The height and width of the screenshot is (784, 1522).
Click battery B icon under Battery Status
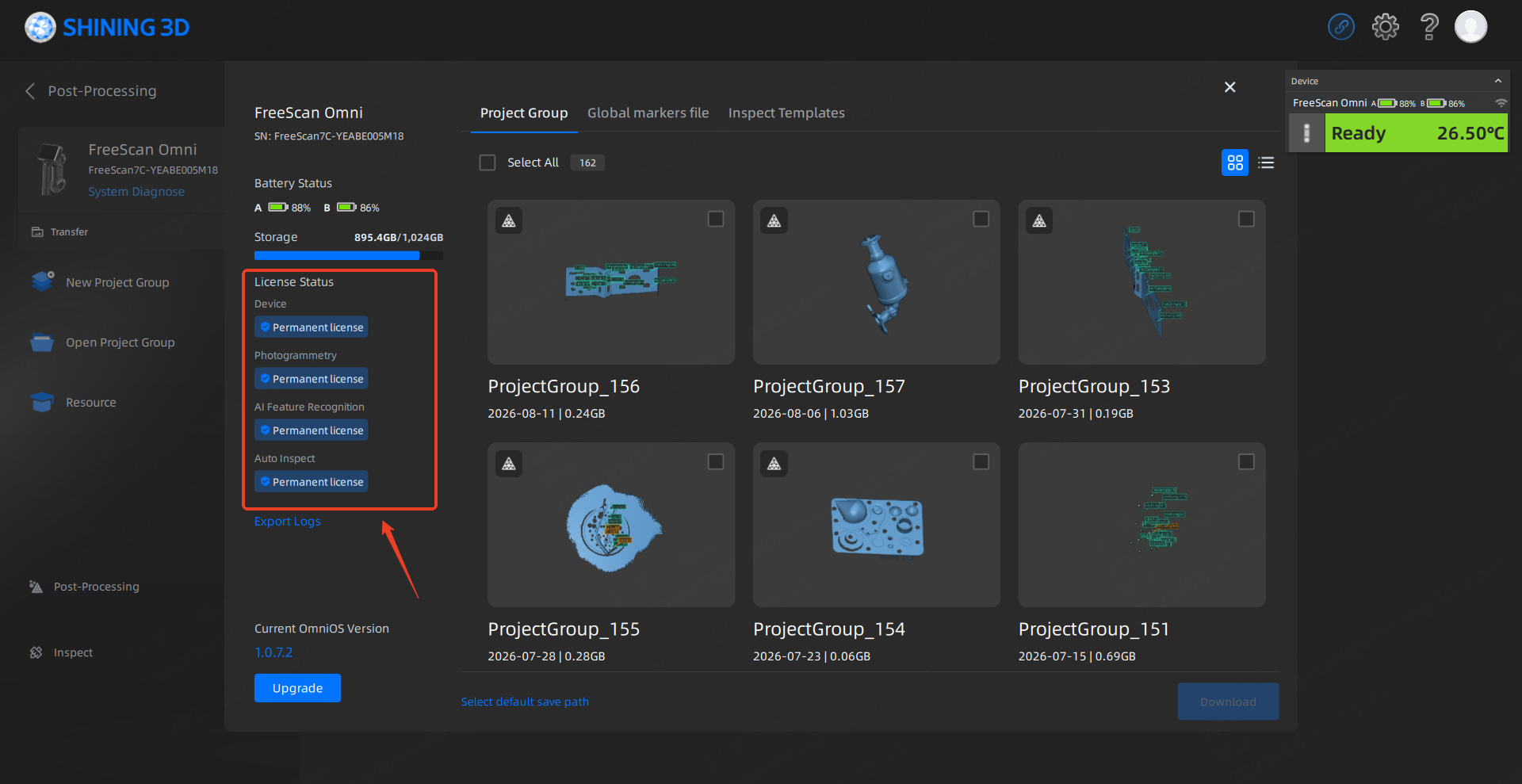(346, 208)
